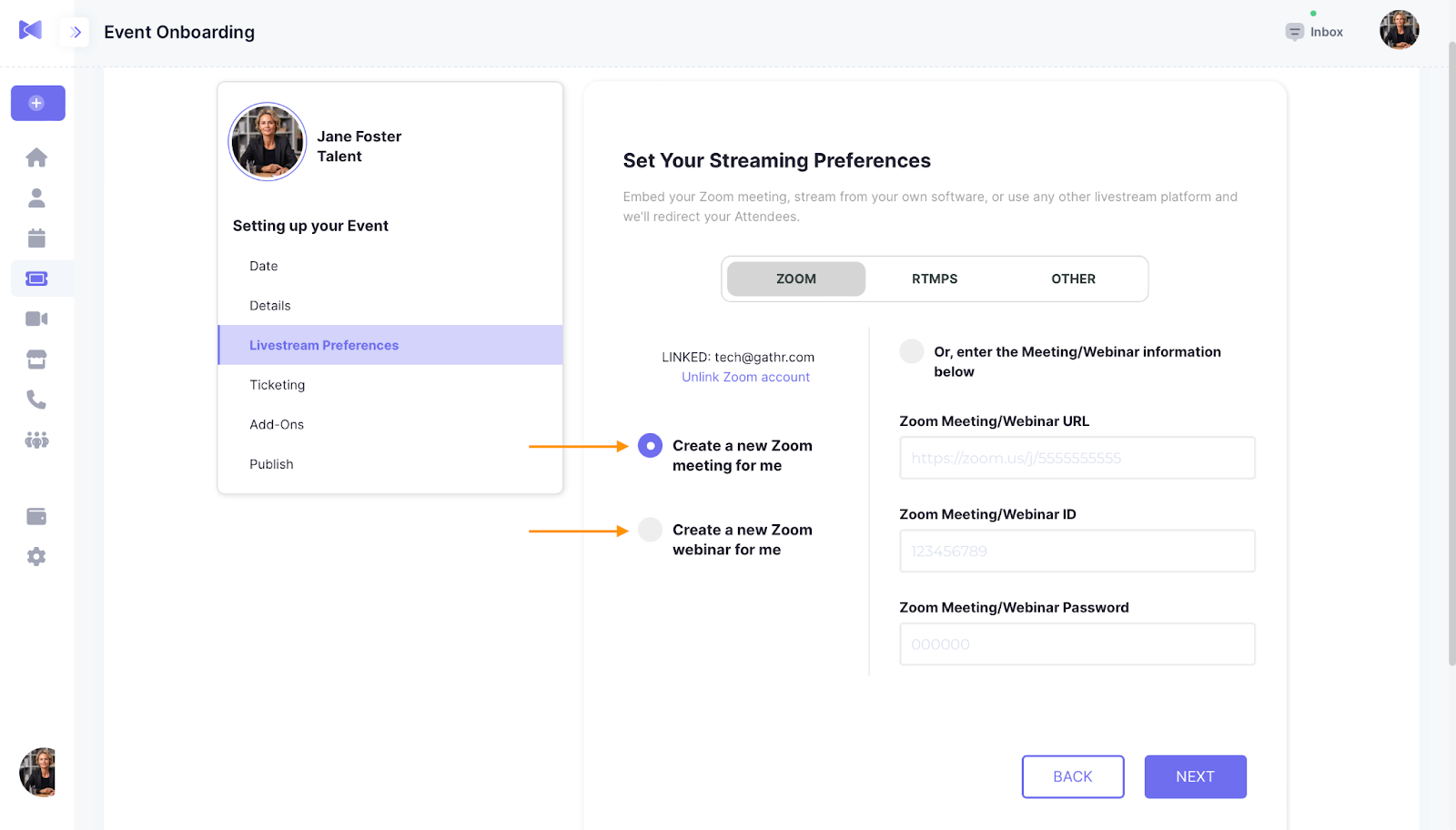The height and width of the screenshot is (830, 1456).
Task: Click Jane Foster's profile photo
Action: pos(268,141)
